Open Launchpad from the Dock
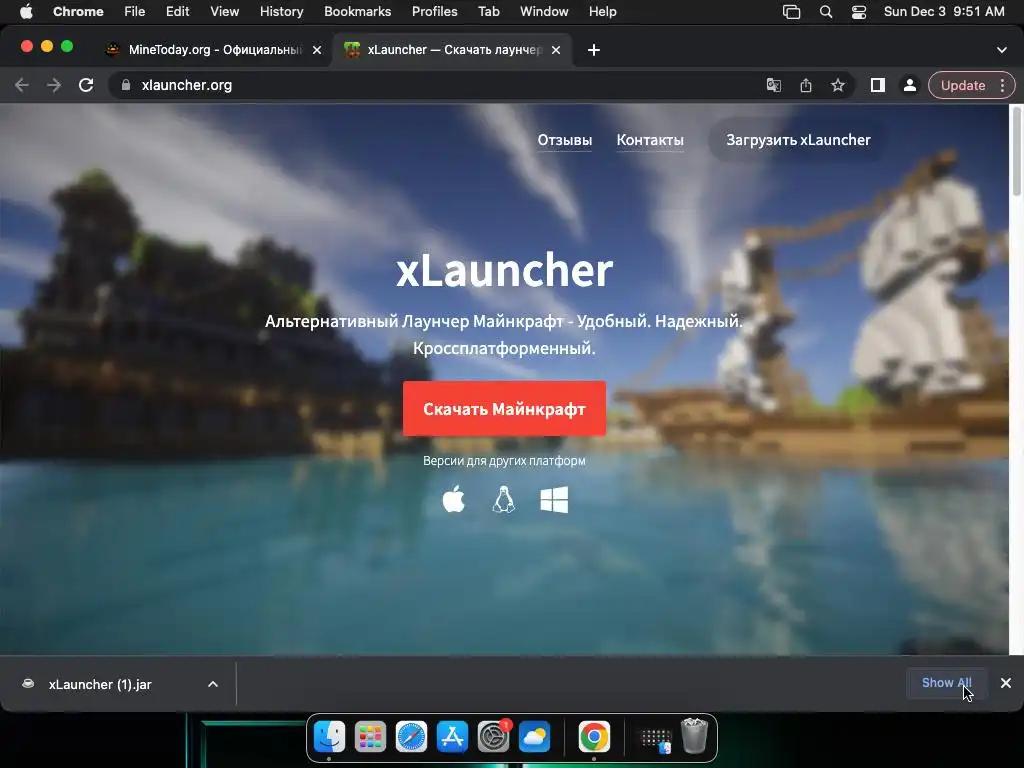The height and width of the screenshot is (768, 1024). point(370,737)
